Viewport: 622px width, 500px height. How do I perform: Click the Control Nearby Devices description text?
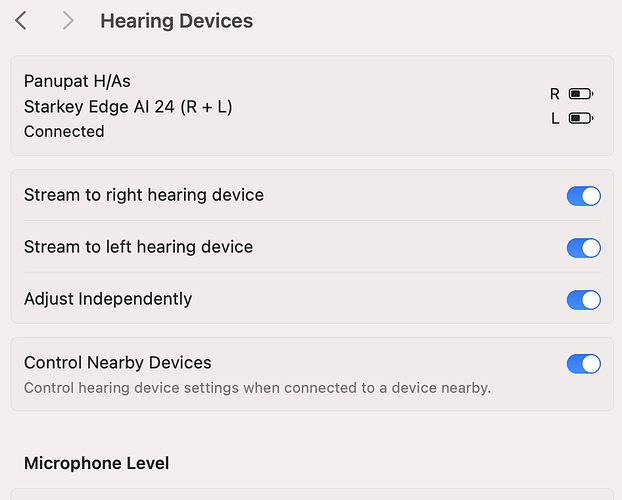click(257, 388)
